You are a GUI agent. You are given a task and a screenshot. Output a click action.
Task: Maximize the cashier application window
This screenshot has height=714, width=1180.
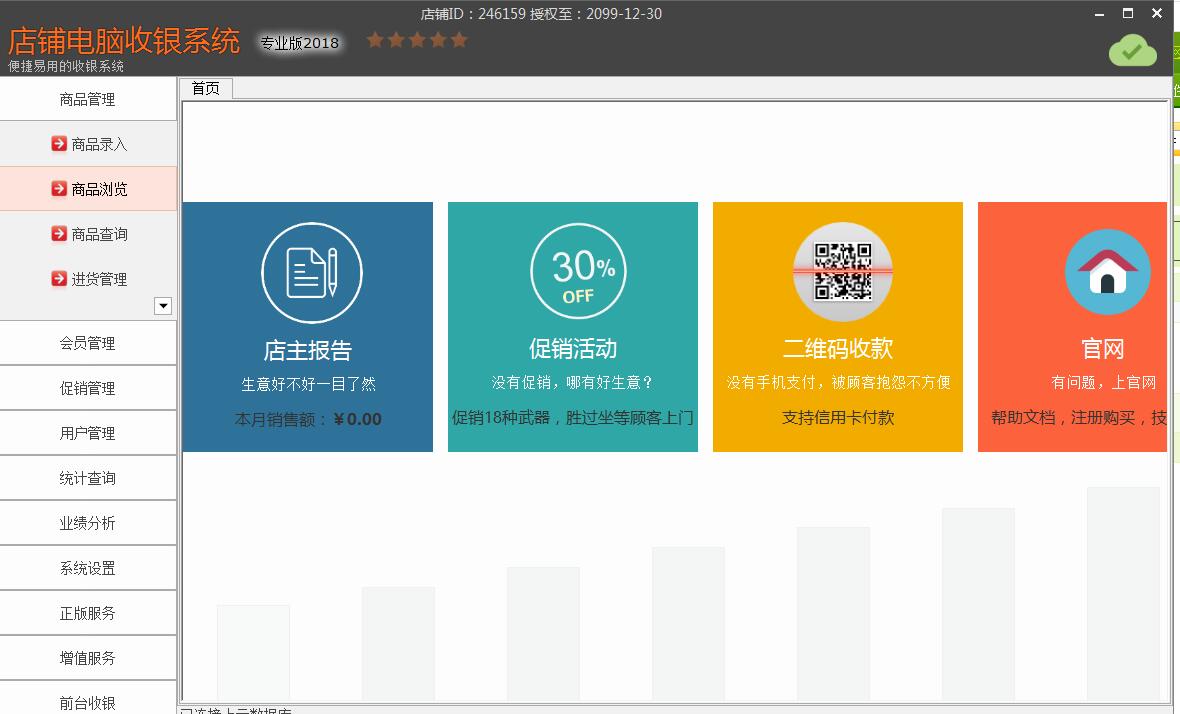(x=1127, y=14)
